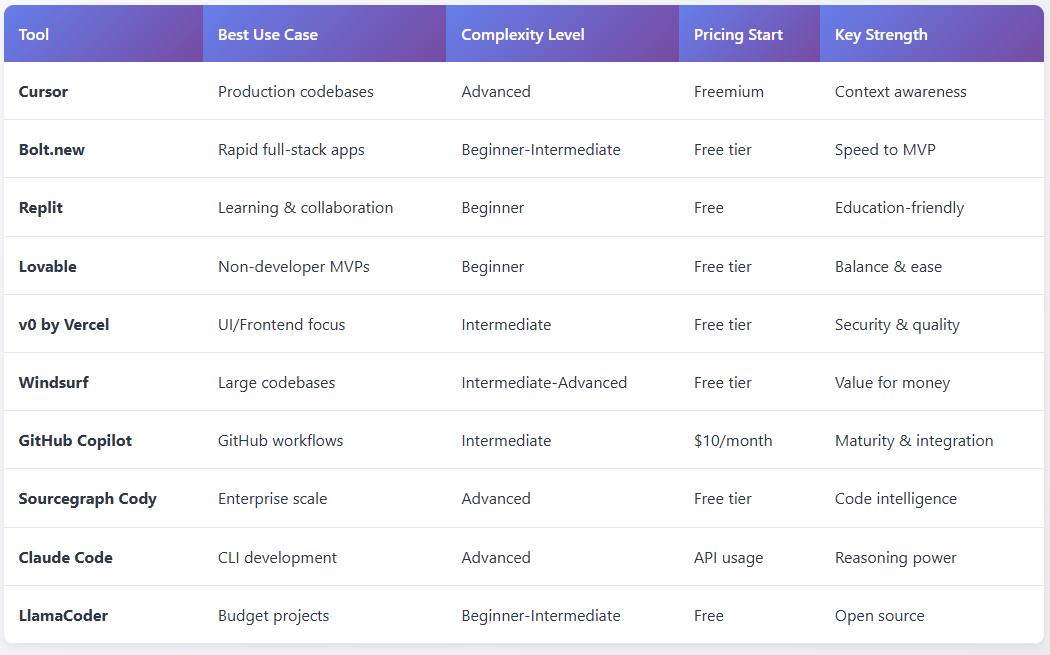Click the Complexity Level column header
The height and width of the screenshot is (655, 1050).
coord(522,35)
